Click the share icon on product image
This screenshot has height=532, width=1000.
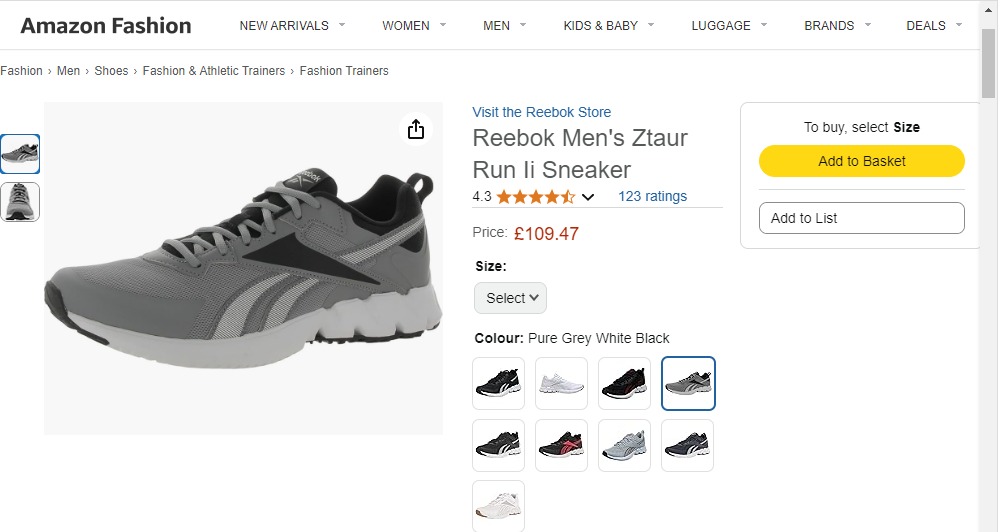pyautogui.click(x=416, y=129)
